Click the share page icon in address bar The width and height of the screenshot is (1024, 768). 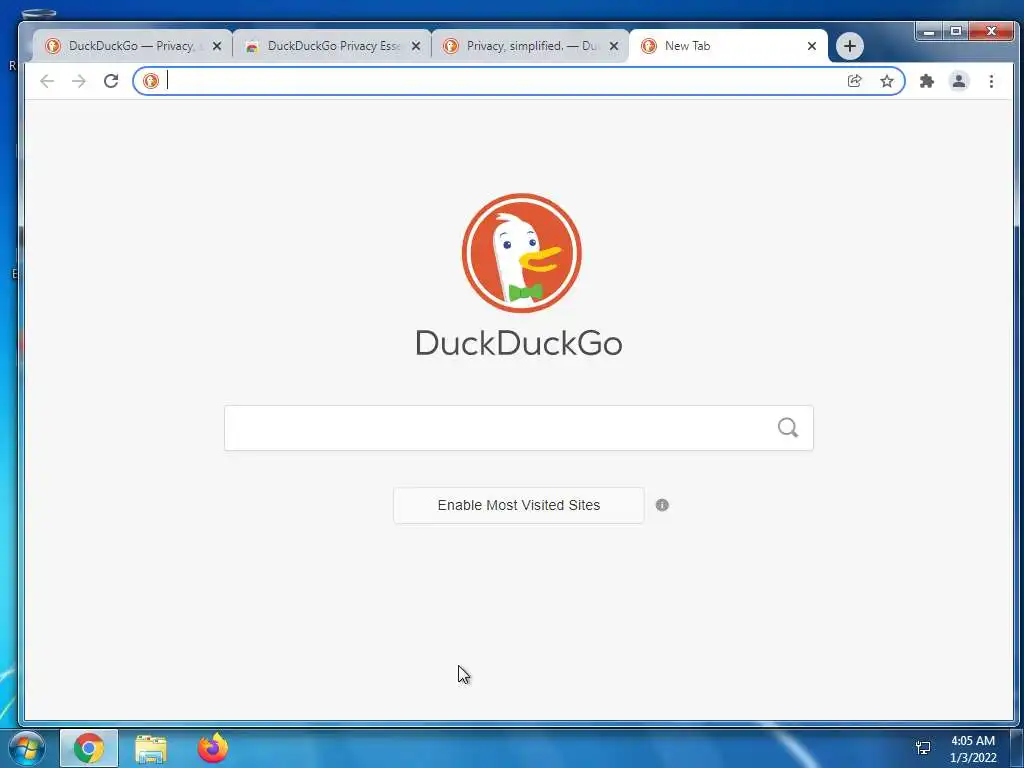pyautogui.click(x=854, y=81)
